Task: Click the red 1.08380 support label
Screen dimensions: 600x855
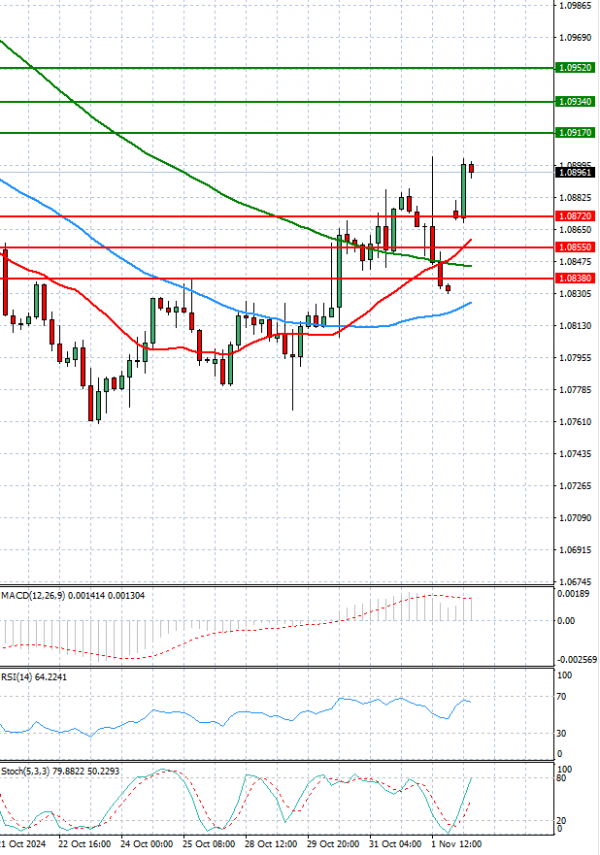Action: [574, 279]
